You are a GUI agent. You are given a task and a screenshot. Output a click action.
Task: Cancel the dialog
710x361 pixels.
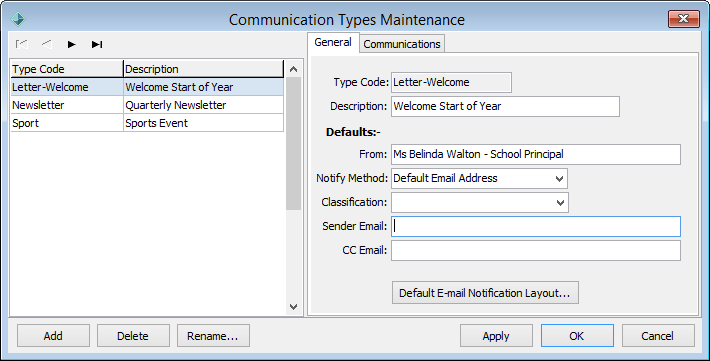(x=657, y=336)
